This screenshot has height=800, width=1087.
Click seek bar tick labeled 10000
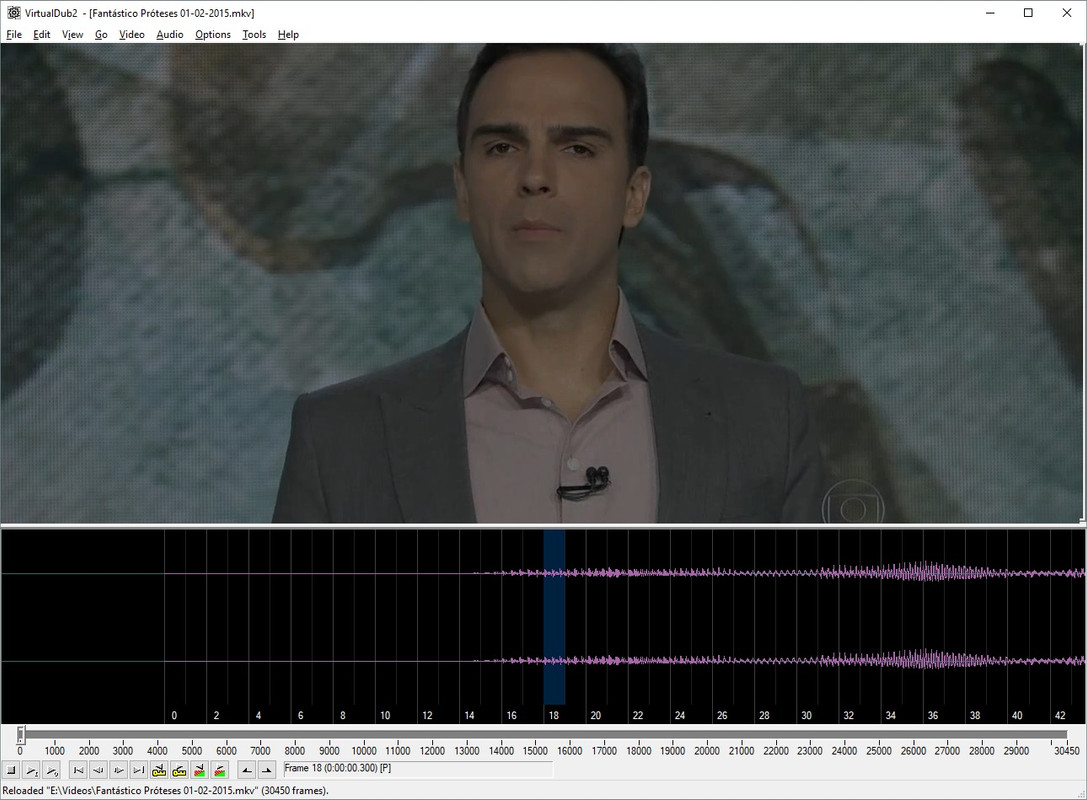pos(363,750)
